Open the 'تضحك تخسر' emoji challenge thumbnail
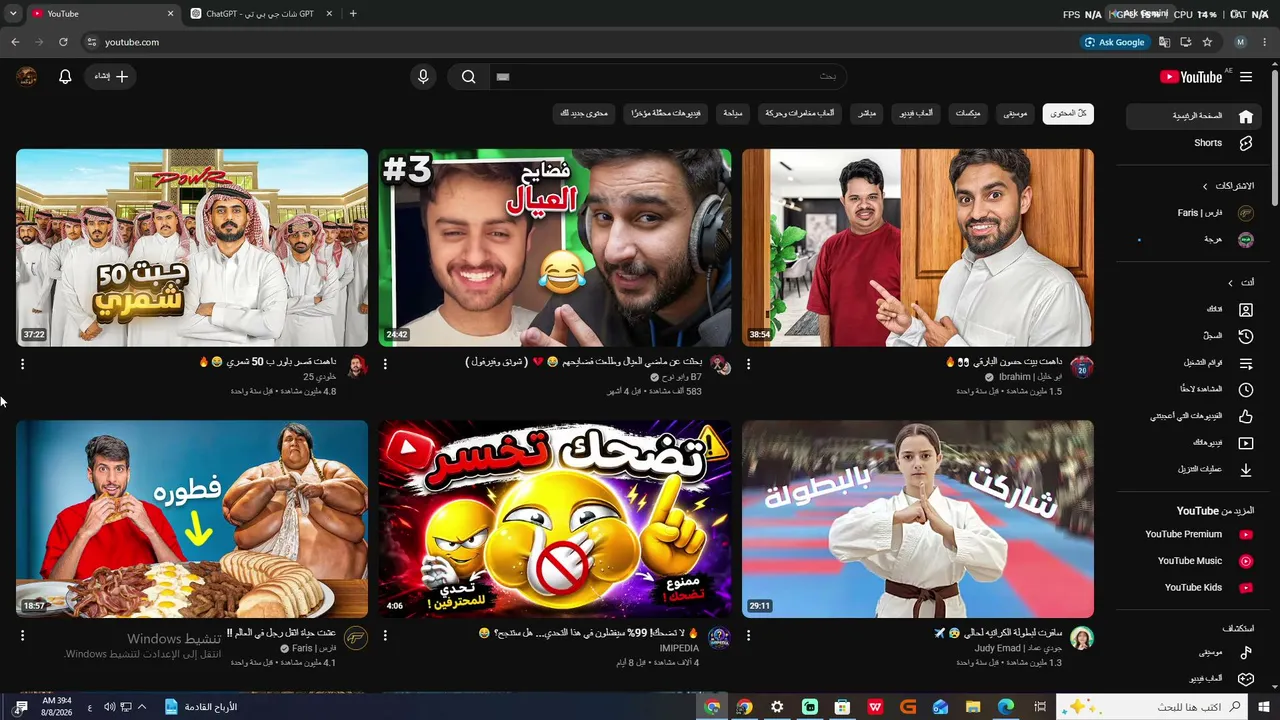Image resolution: width=1280 pixels, height=720 pixels. pyautogui.click(x=555, y=519)
